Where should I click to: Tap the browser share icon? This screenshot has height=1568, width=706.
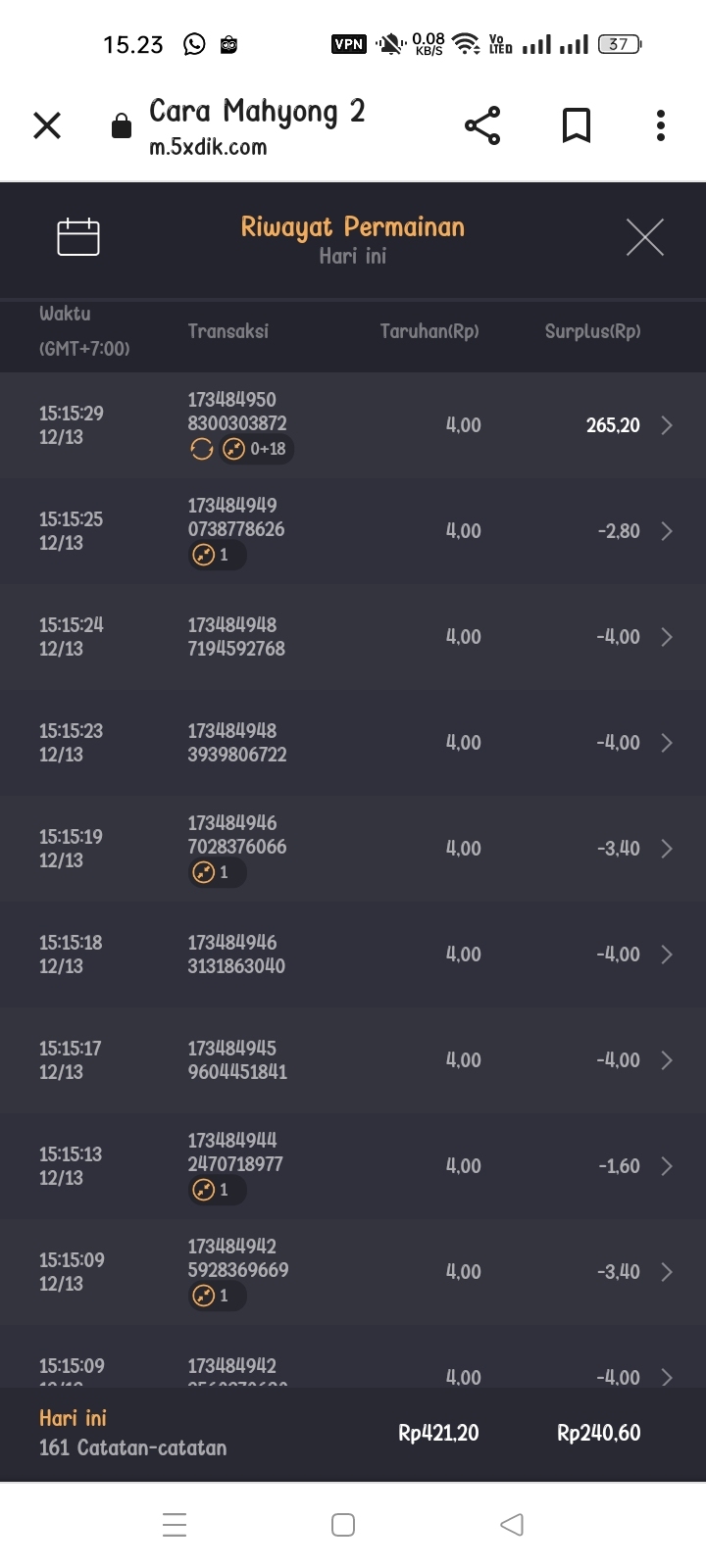[x=482, y=125]
